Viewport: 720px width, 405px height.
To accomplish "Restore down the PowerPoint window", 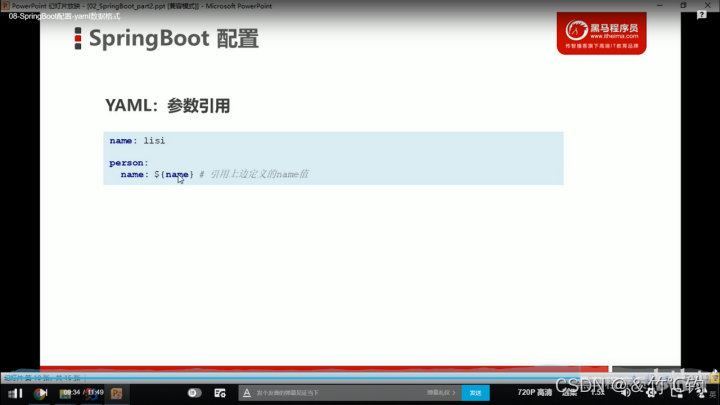I will (683, 6).
